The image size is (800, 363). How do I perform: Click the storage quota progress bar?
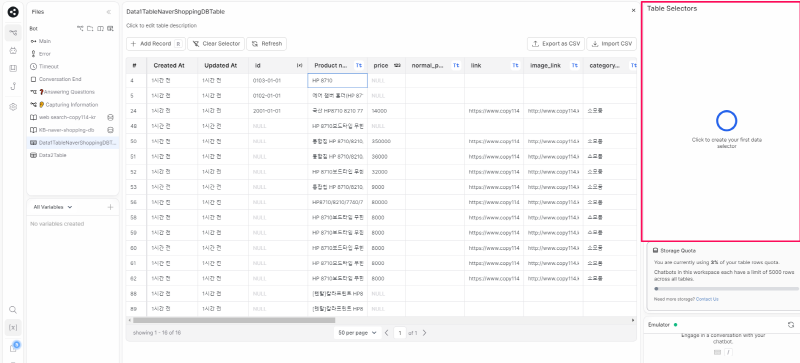coord(726,288)
